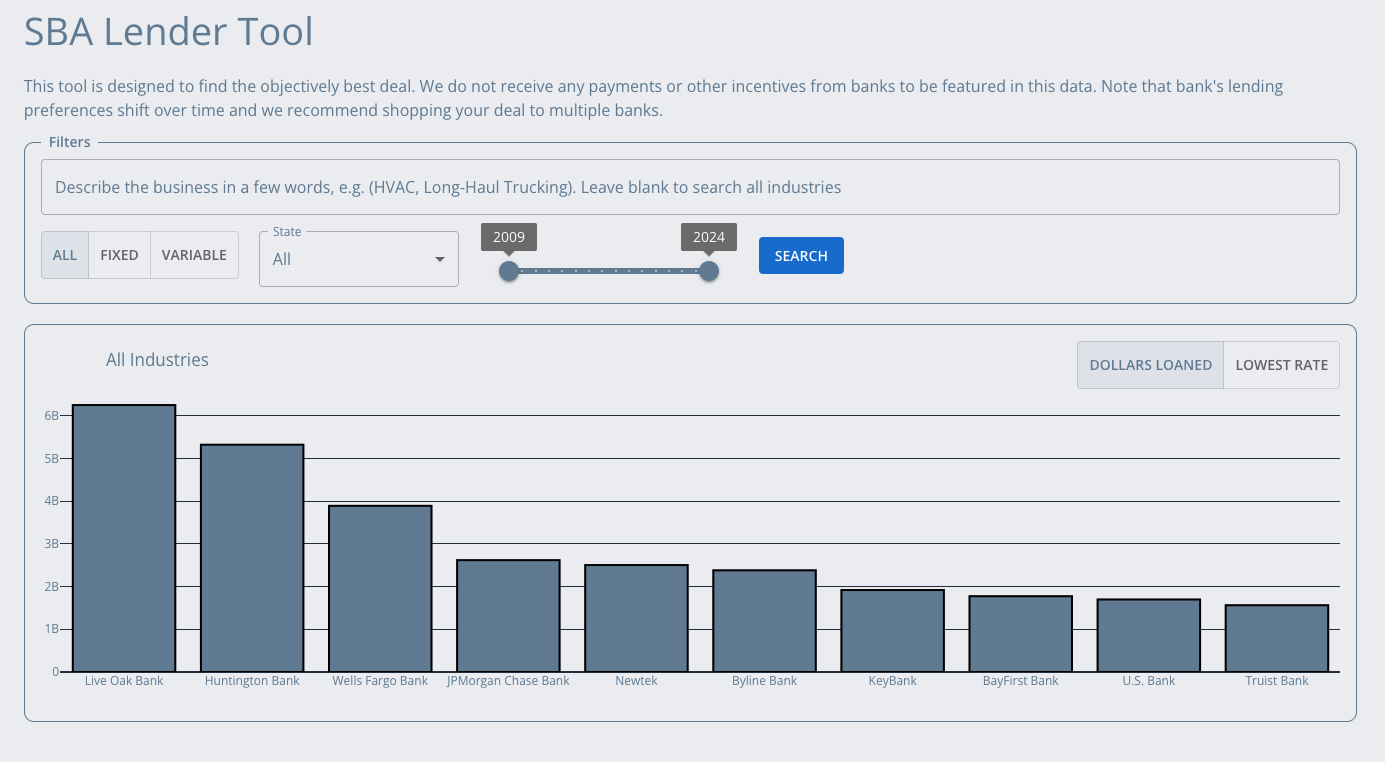The image size is (1385, 762).
Task: Click the Huntington Bank bar
Action: (252, 558)
